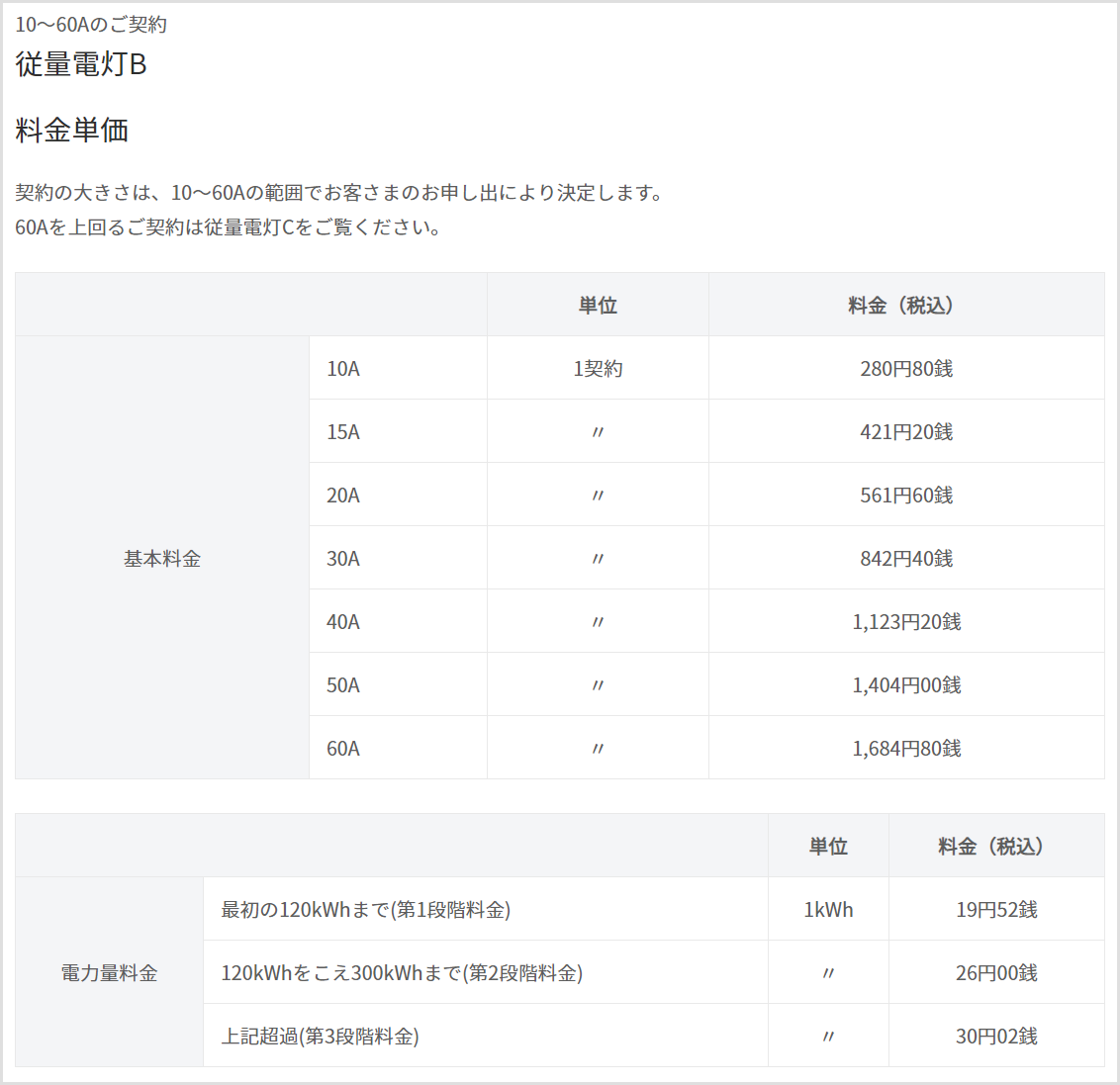Select the 第1段階料金 row label
This screenshot has height=1085, width=1120.
coord(366,910)
